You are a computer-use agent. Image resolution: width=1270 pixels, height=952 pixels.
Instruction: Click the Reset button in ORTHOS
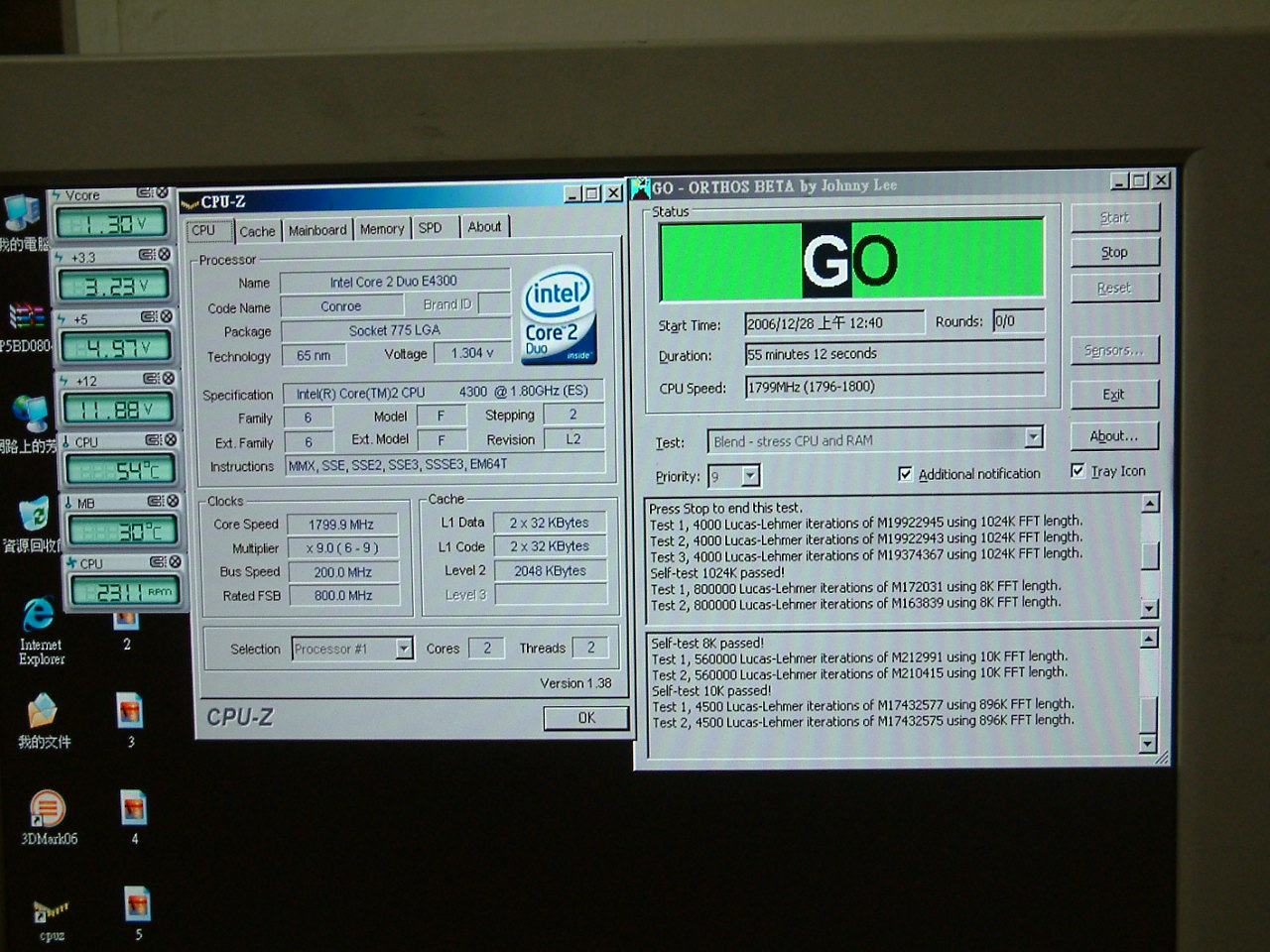pos(1114,289)
